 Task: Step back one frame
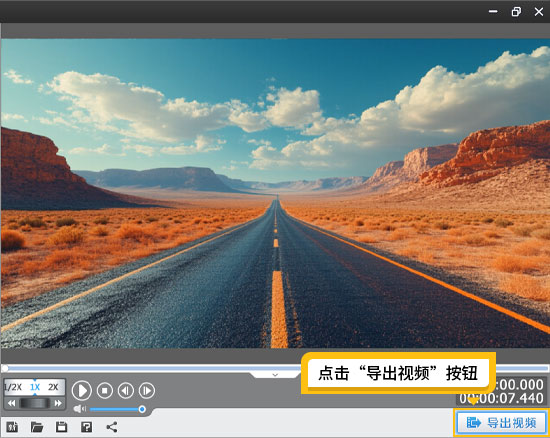(126, 390)
